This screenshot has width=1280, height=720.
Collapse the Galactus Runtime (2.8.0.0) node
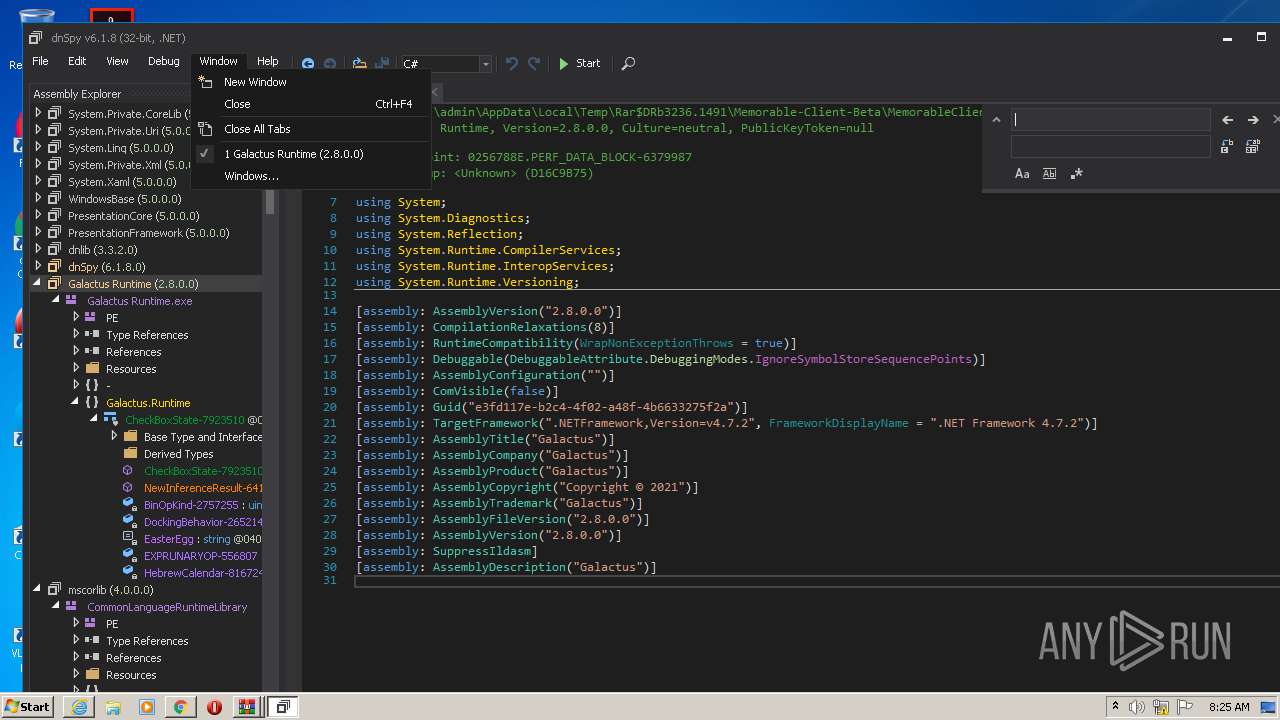pyautogui.click(x=39, y=284)
